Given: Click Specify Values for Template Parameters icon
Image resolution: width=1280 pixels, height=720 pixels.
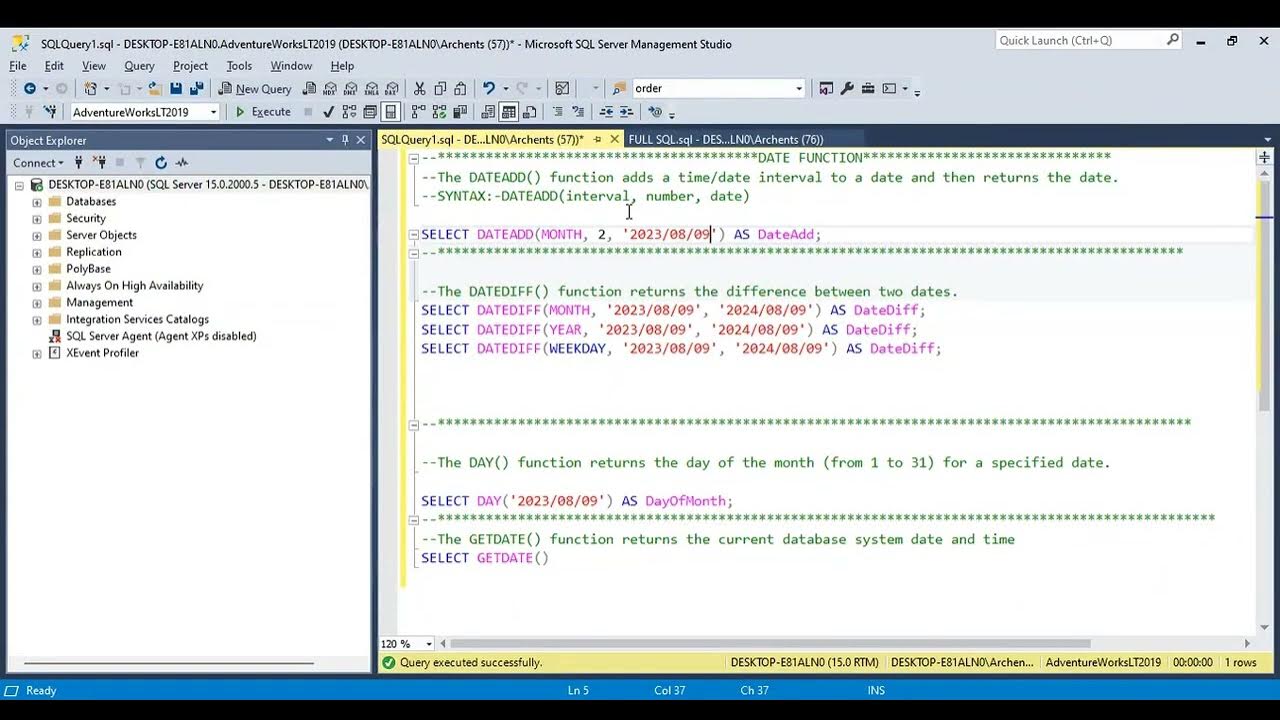Looking at the screenshot, I should [655, 112].
